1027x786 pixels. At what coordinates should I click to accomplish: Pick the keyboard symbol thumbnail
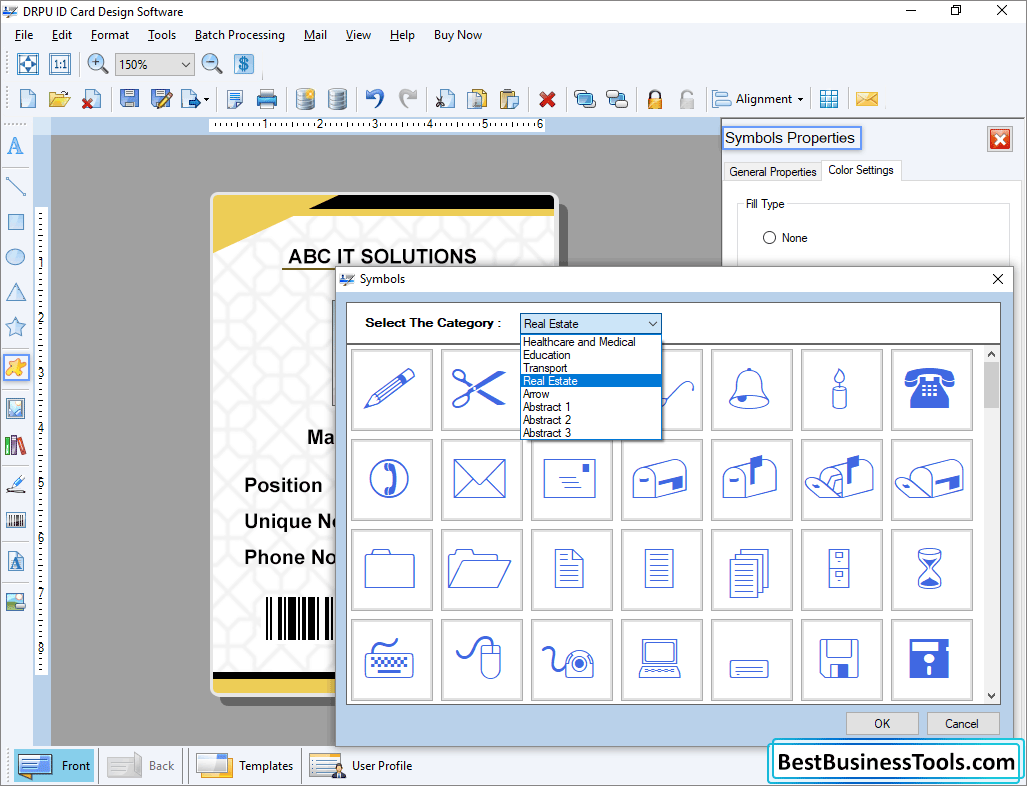click(x=392, y=660)
